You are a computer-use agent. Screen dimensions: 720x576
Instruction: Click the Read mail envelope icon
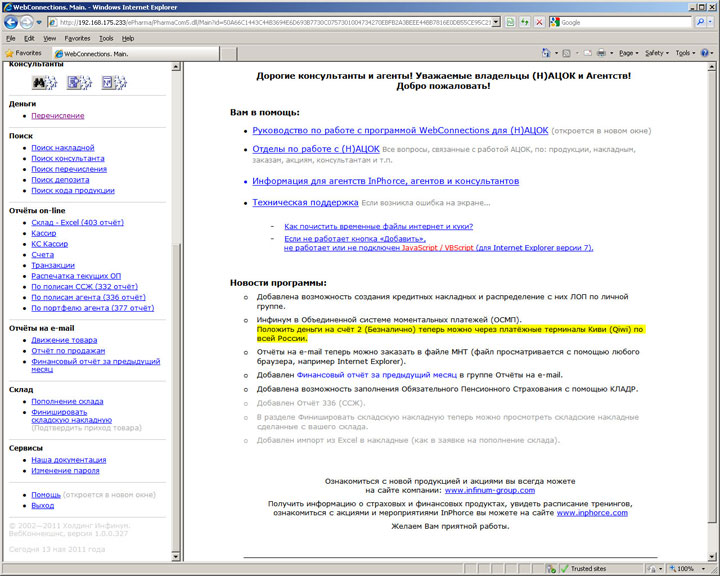587,53
